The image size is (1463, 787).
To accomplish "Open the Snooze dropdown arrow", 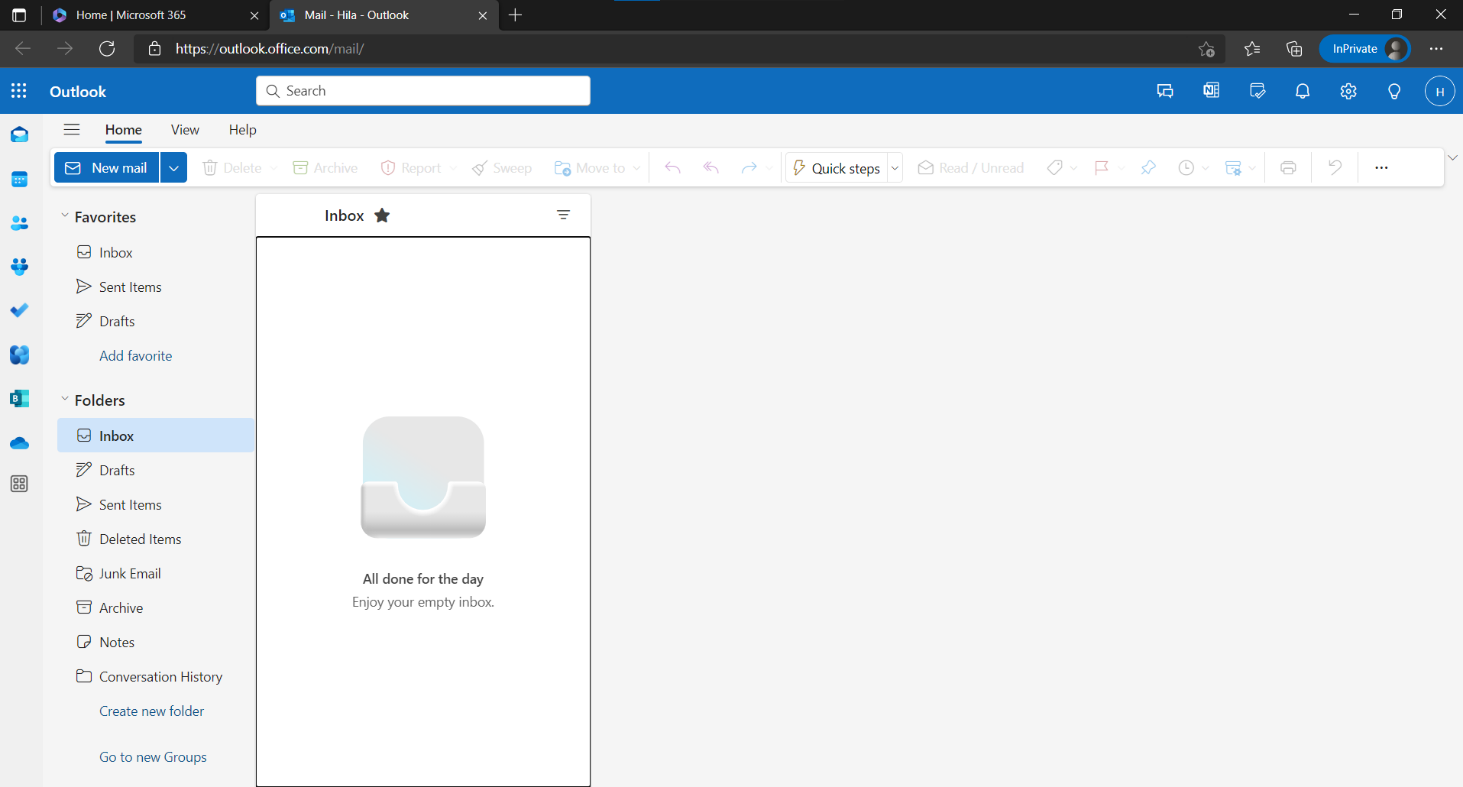I will (x=1205, y=168).
